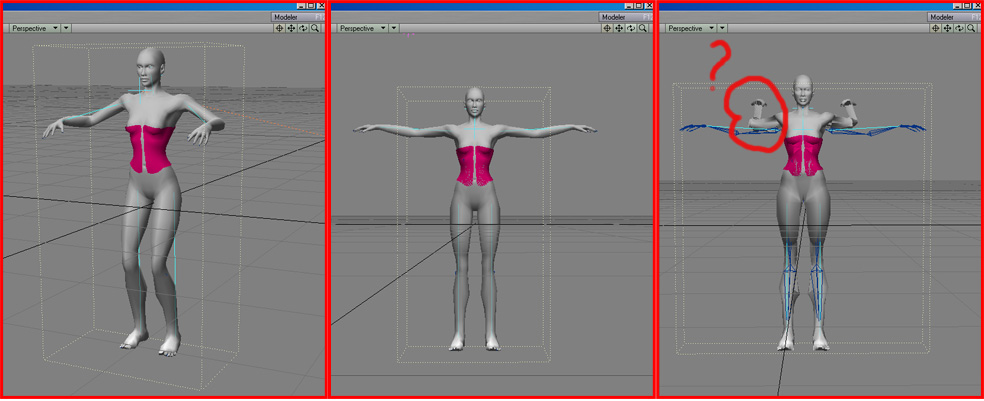Viewport: 984px width, 401px height.
Task: Click the move view icon in left window
Action: coord(291,28)
